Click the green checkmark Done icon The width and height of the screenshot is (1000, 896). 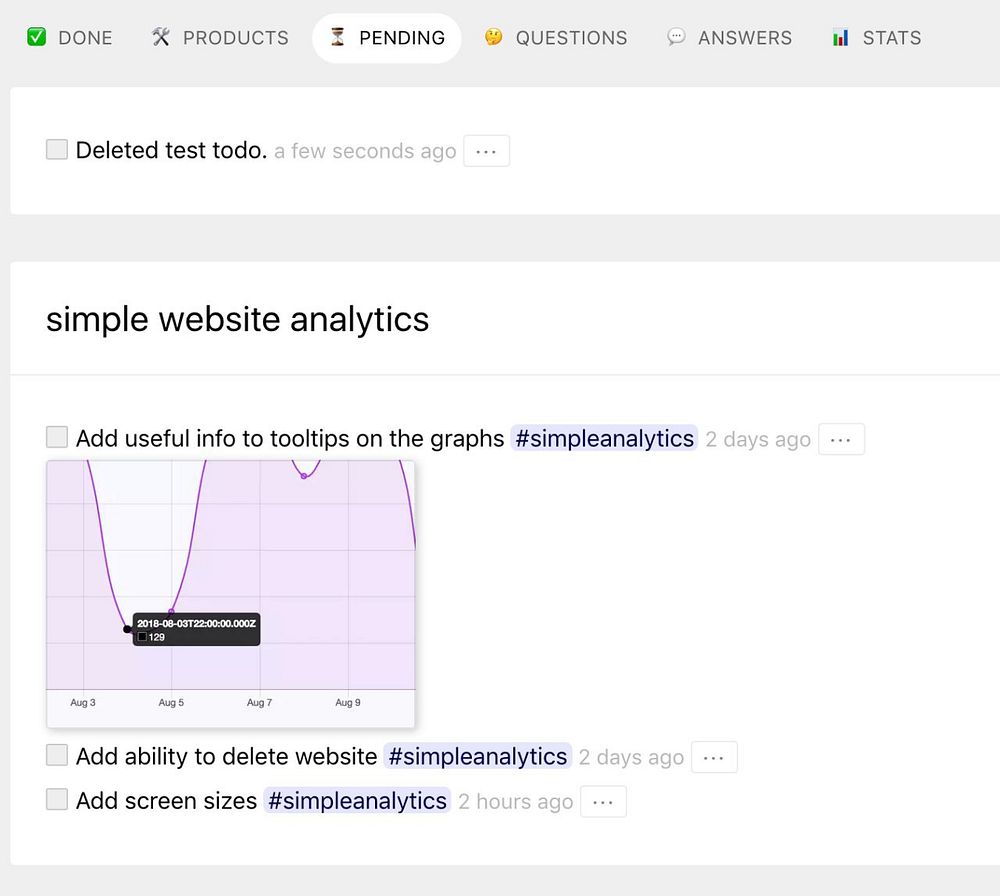point(36,38)
